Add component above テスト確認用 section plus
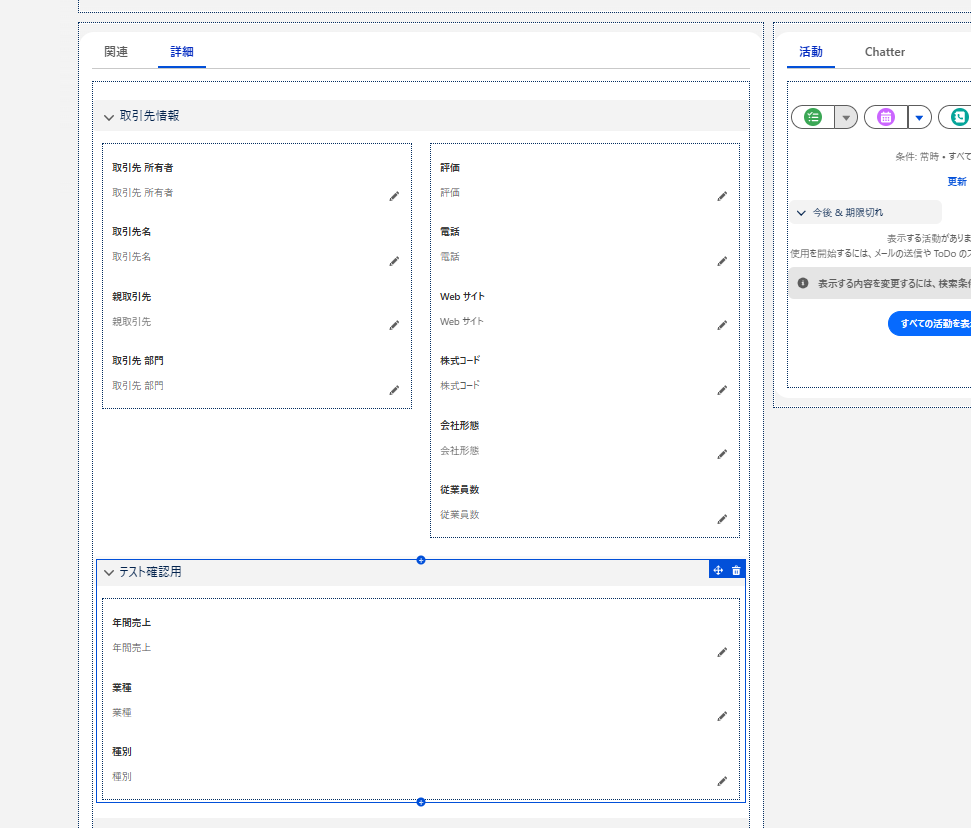The image size is (971, 828). (x=421, y=560)
